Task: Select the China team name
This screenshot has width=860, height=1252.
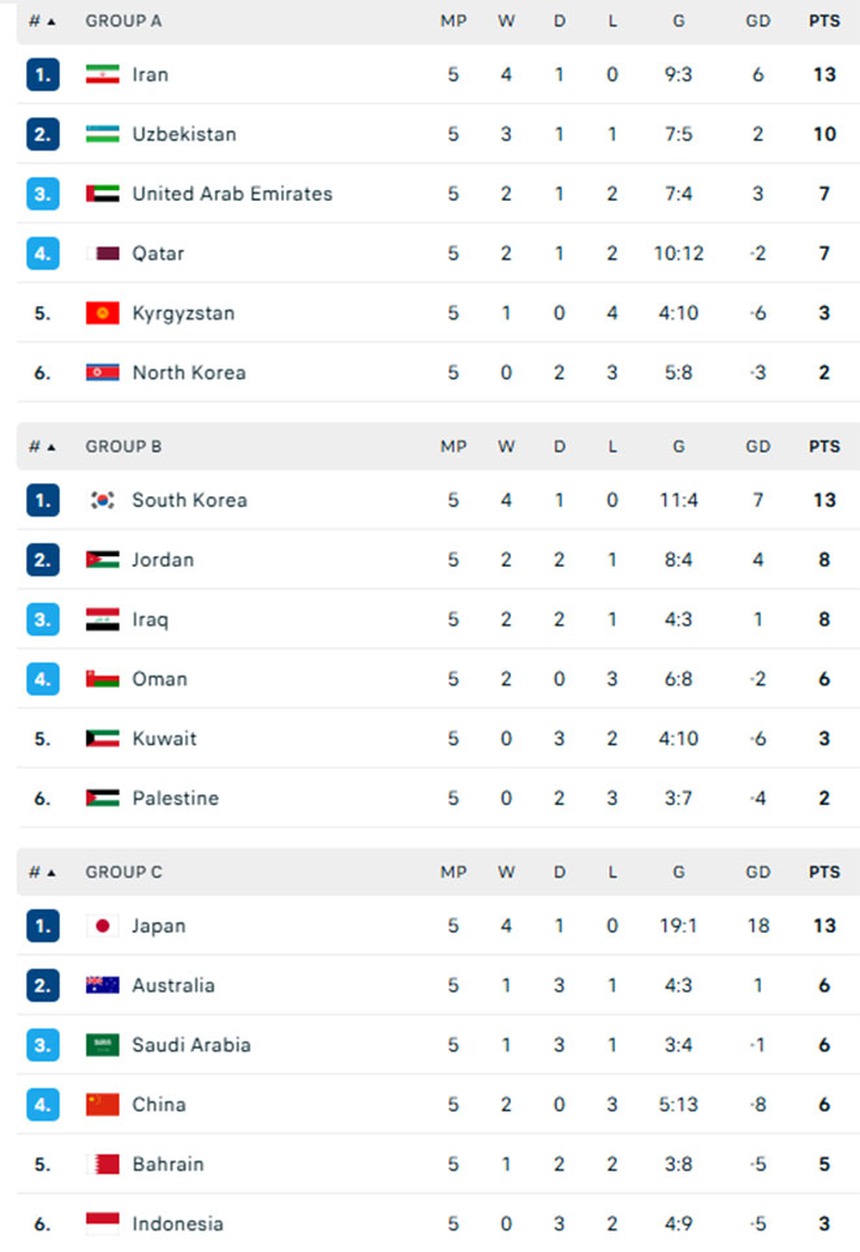Action: tap(159, 1105)
